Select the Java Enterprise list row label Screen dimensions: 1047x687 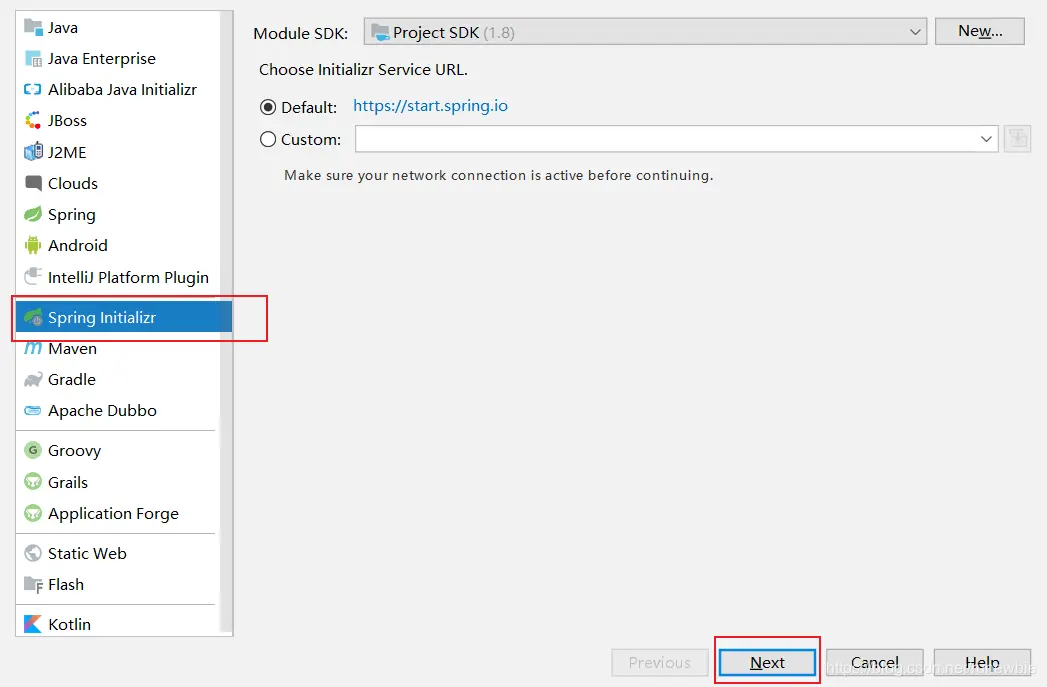101,59
